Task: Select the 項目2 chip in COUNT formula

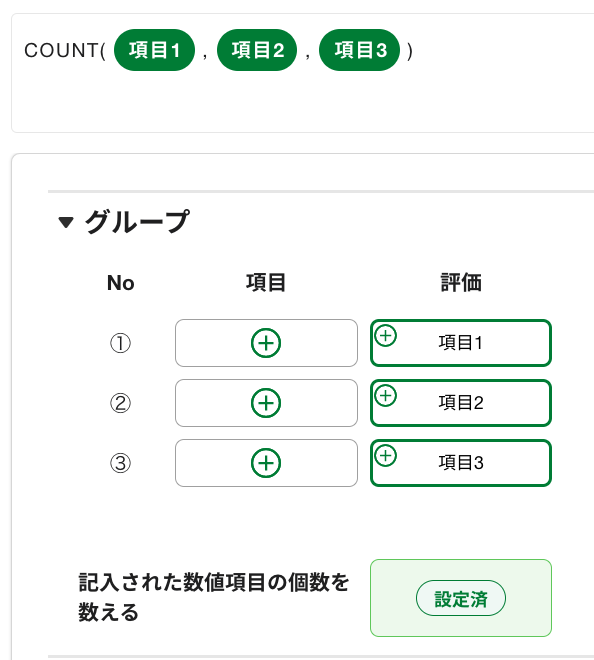Action: tap(257, 50)
